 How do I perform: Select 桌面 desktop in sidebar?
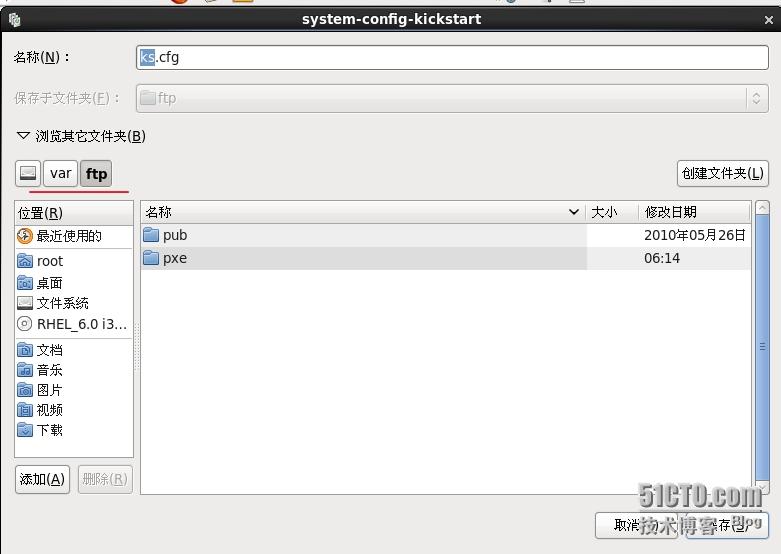point(74,283)
